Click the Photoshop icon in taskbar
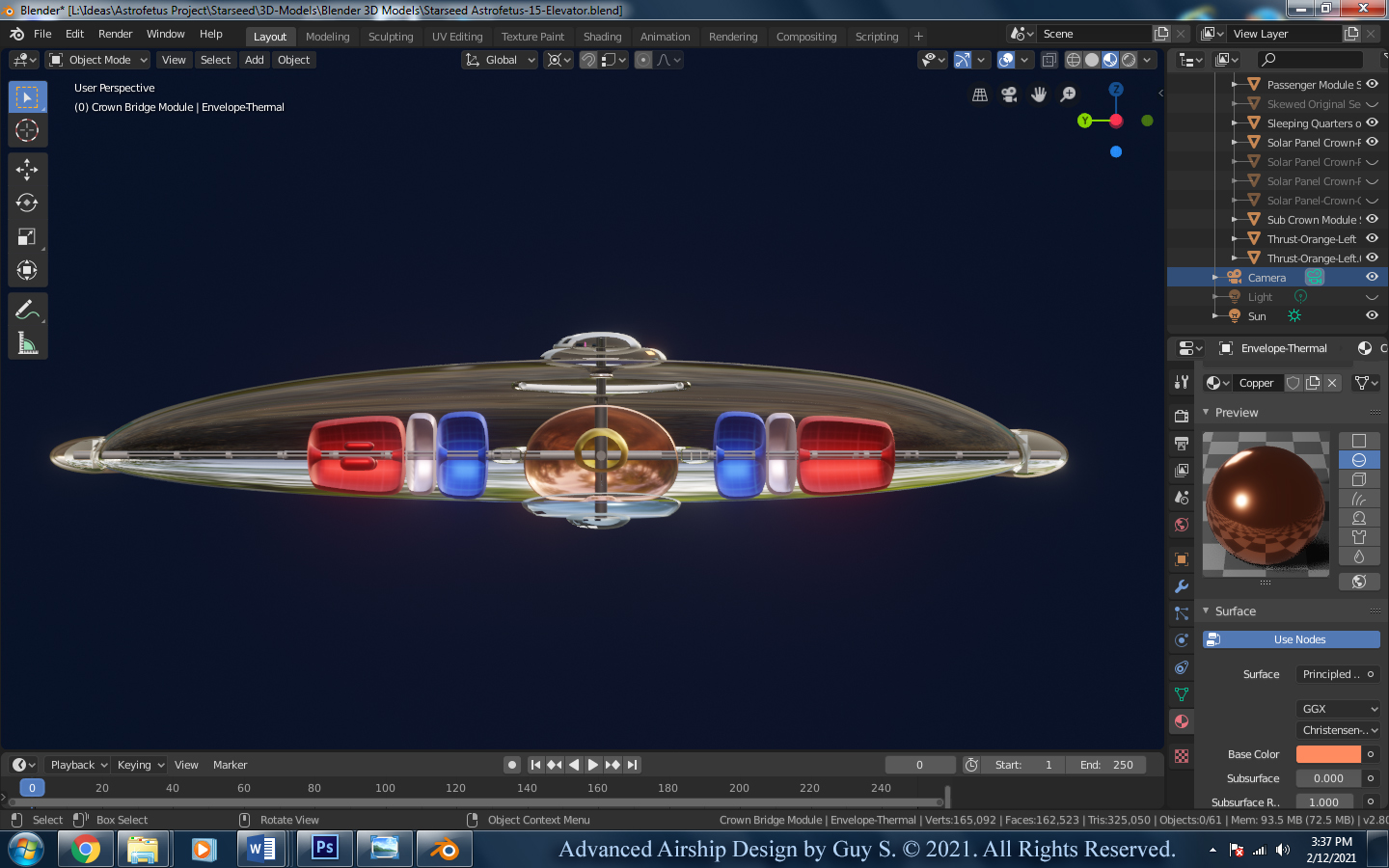The height and width of the screenshot is (868, 1389). 324,849
